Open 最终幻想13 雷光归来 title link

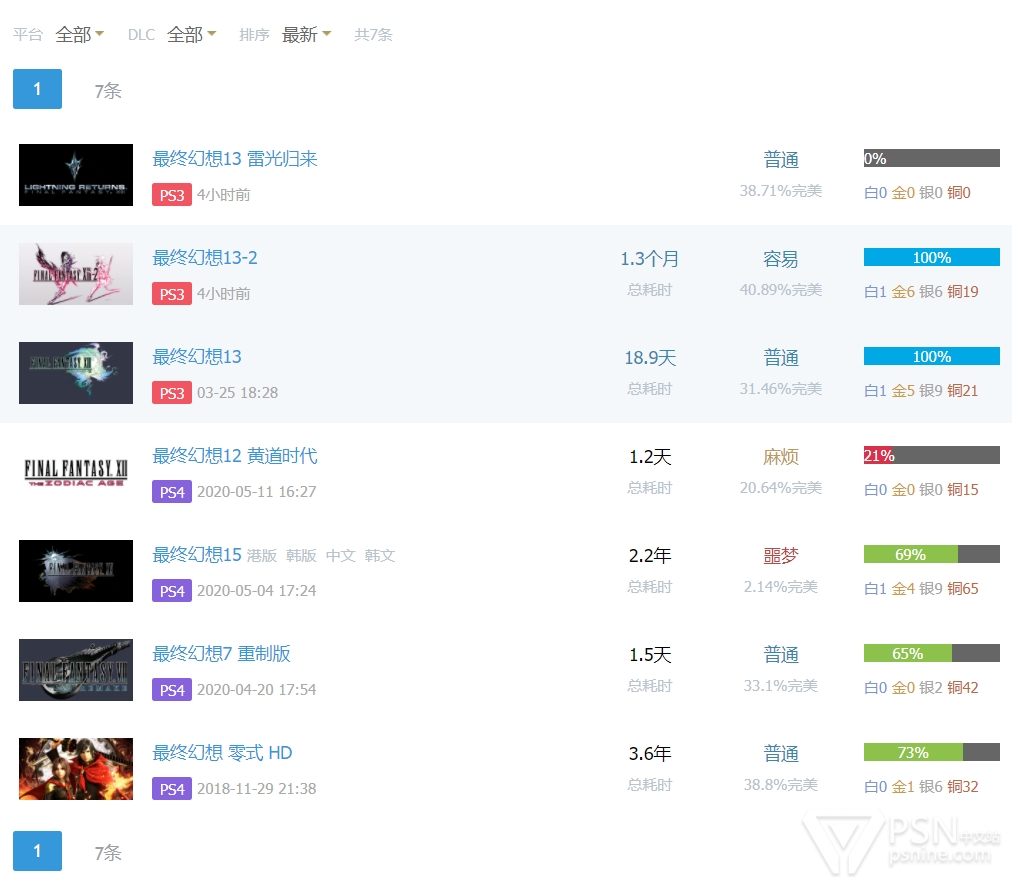pyautogui.click(x=235, y=159)
